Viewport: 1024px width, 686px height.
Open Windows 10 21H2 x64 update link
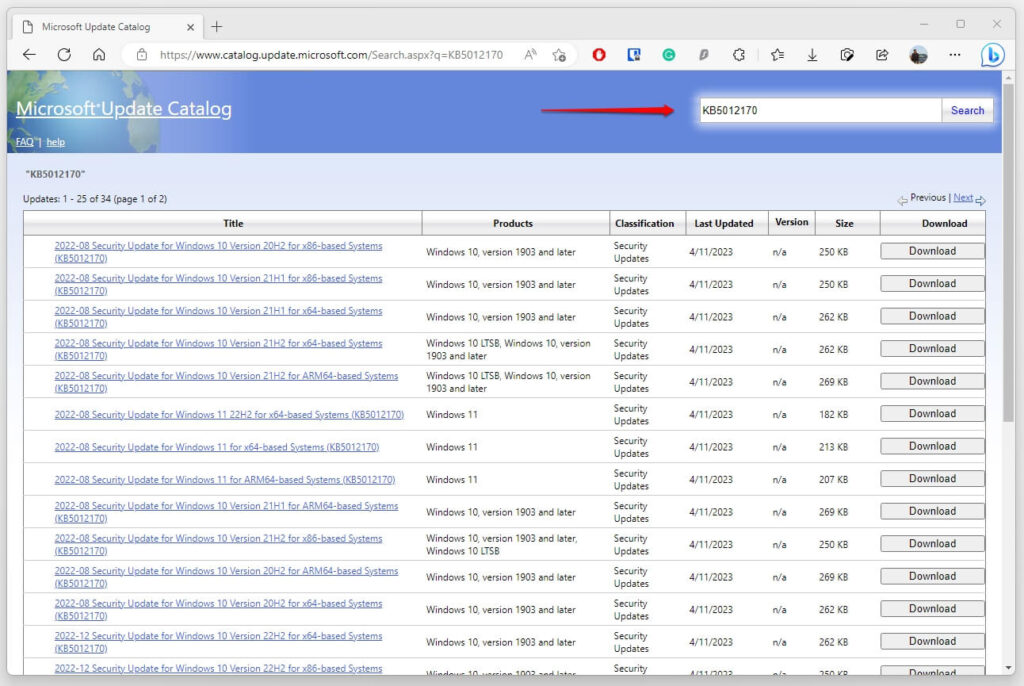pyautogui.click(x=218, y=350)
